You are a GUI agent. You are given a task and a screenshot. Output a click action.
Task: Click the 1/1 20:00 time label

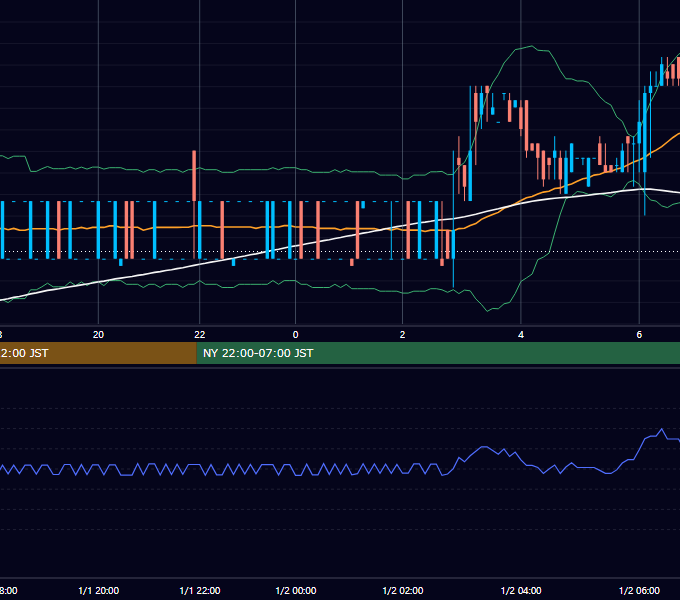click(98, 590)
